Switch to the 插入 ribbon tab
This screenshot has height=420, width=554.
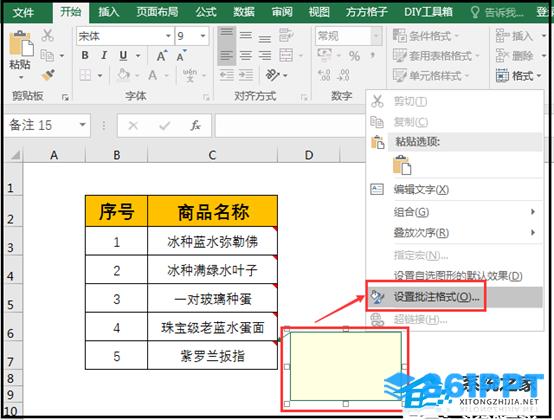pyautogui.click(x=108, y=12)
